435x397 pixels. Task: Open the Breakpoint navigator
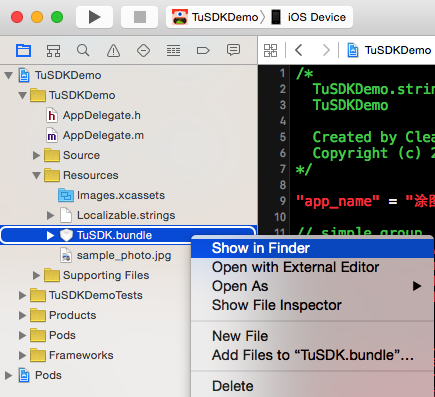click(x=203, y=51)
